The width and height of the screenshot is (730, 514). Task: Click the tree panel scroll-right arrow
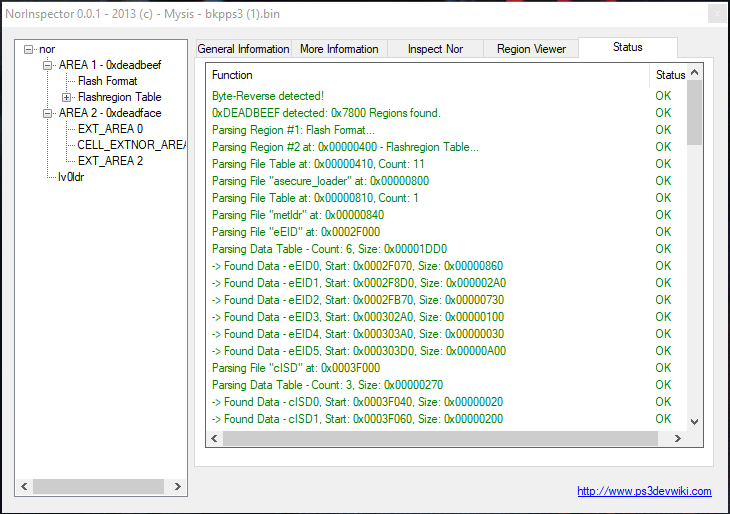[x=178, y=487]
